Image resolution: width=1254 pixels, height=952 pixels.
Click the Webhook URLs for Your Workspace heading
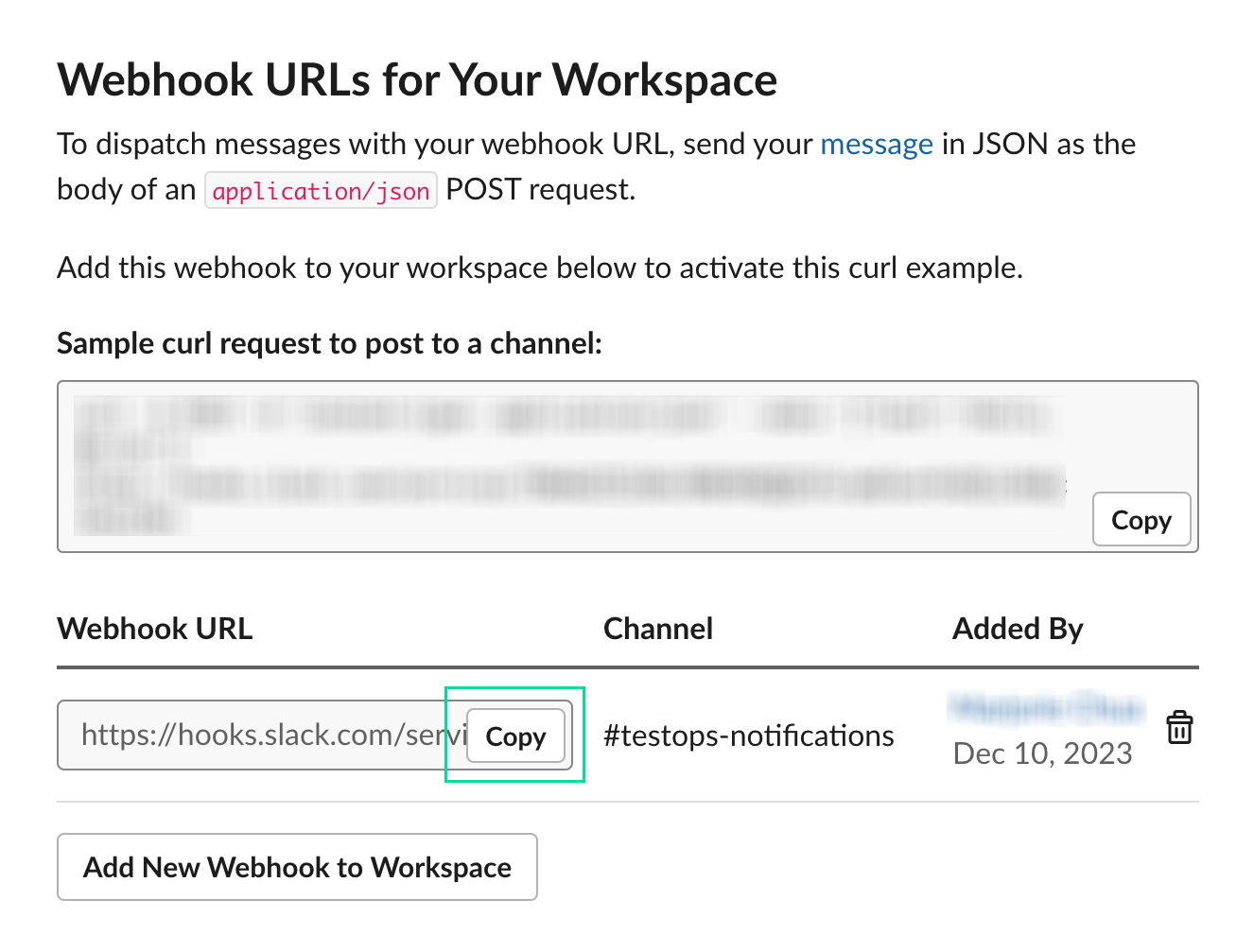417,80
